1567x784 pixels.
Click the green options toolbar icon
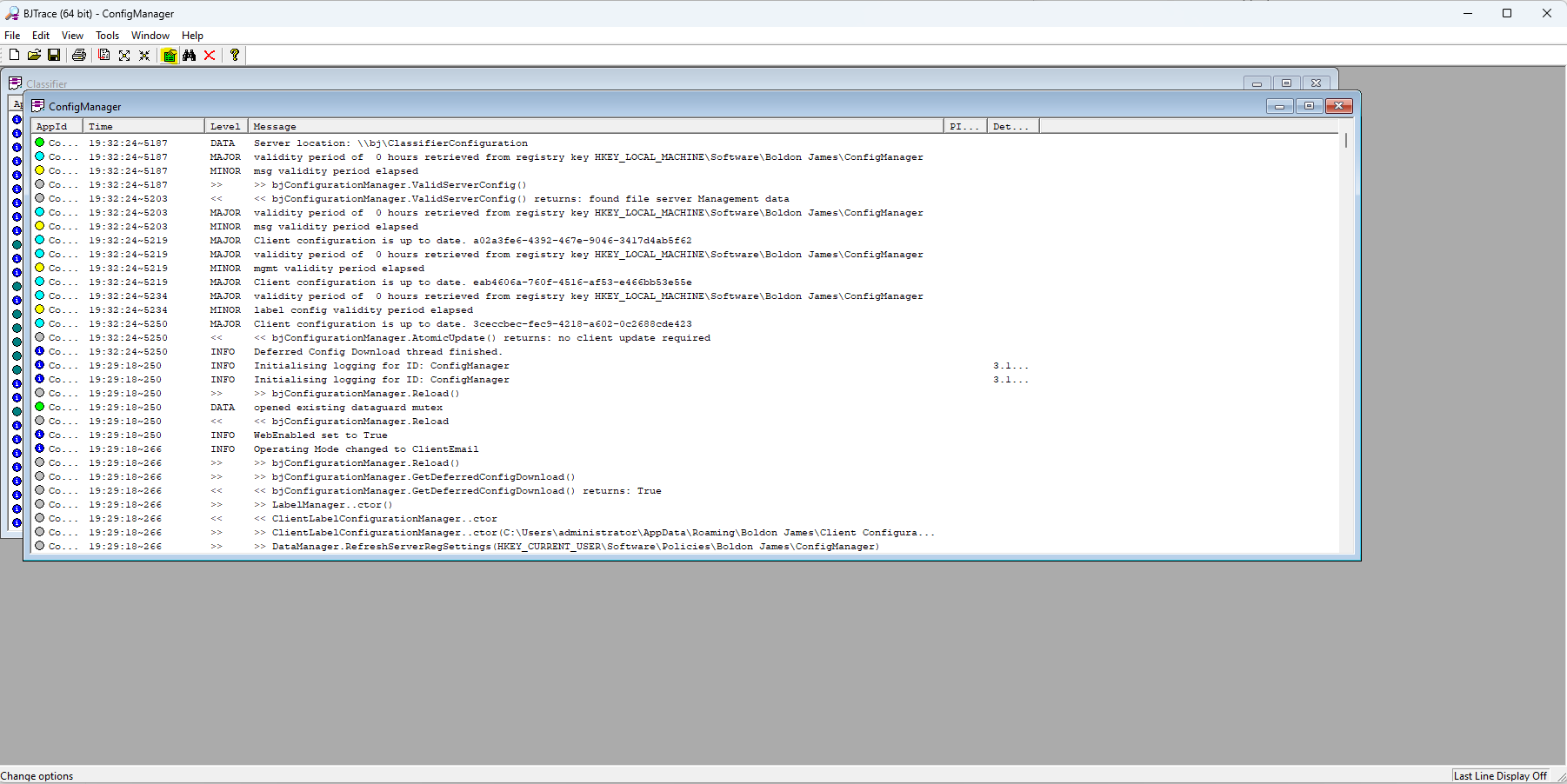tap(170, 56)
